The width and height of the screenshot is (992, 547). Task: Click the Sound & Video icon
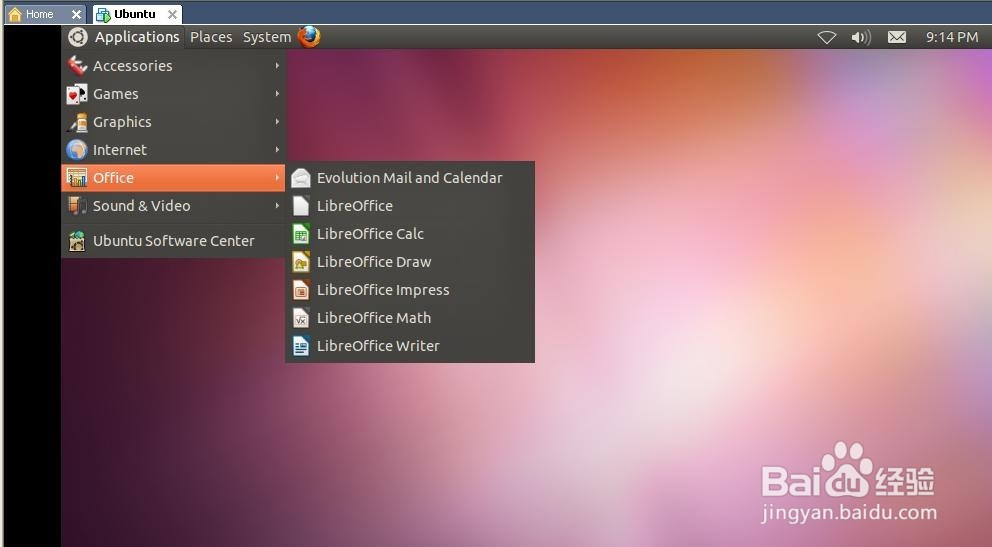(77, 206)
